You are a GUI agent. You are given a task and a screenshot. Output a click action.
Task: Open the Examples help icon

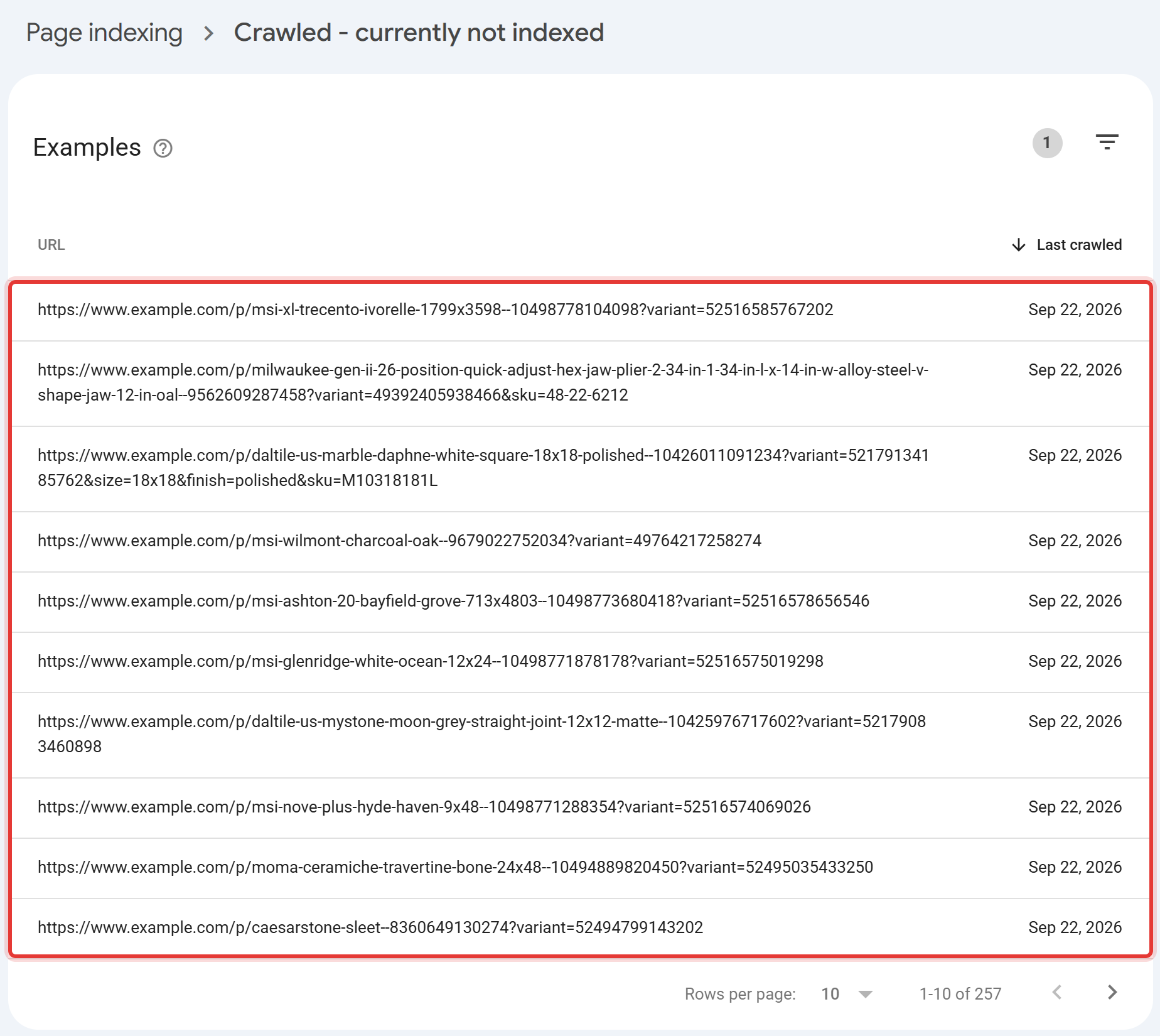[x=163, y=148]
